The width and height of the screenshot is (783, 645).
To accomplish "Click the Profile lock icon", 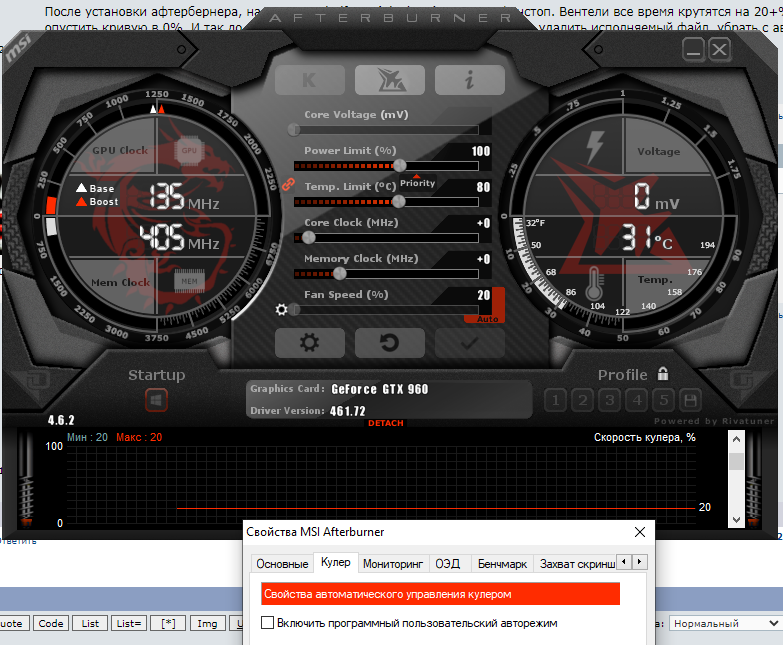I will click(663, 373).
